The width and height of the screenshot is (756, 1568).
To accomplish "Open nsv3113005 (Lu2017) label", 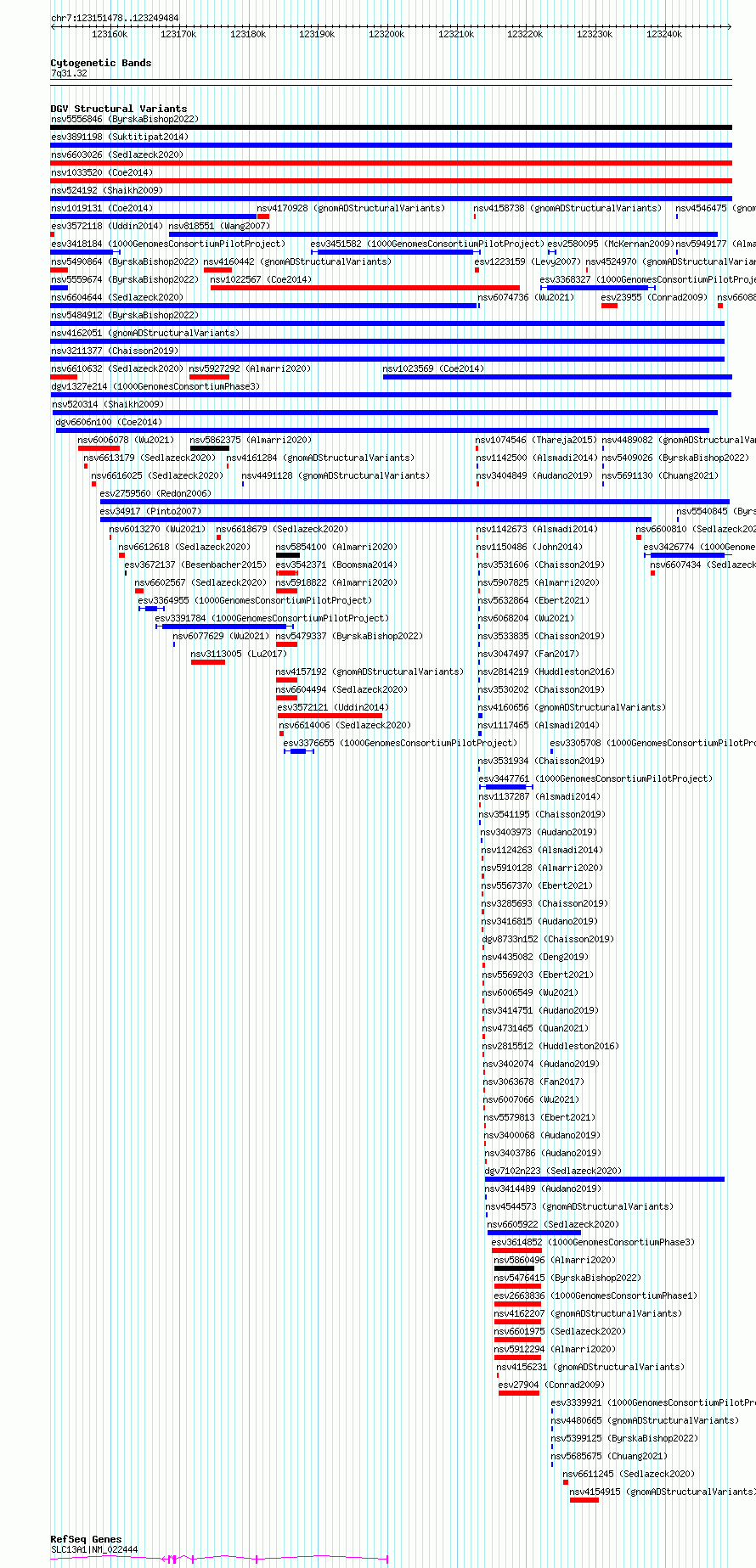I will tap(239, 654).
